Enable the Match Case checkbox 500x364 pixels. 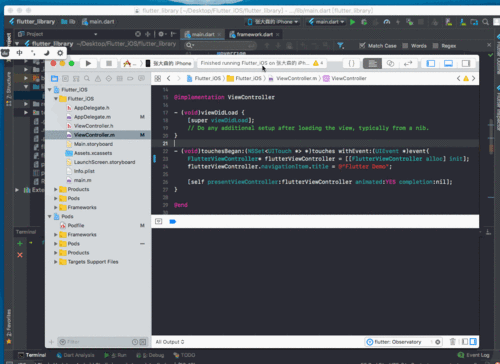(x=362, y=46)
